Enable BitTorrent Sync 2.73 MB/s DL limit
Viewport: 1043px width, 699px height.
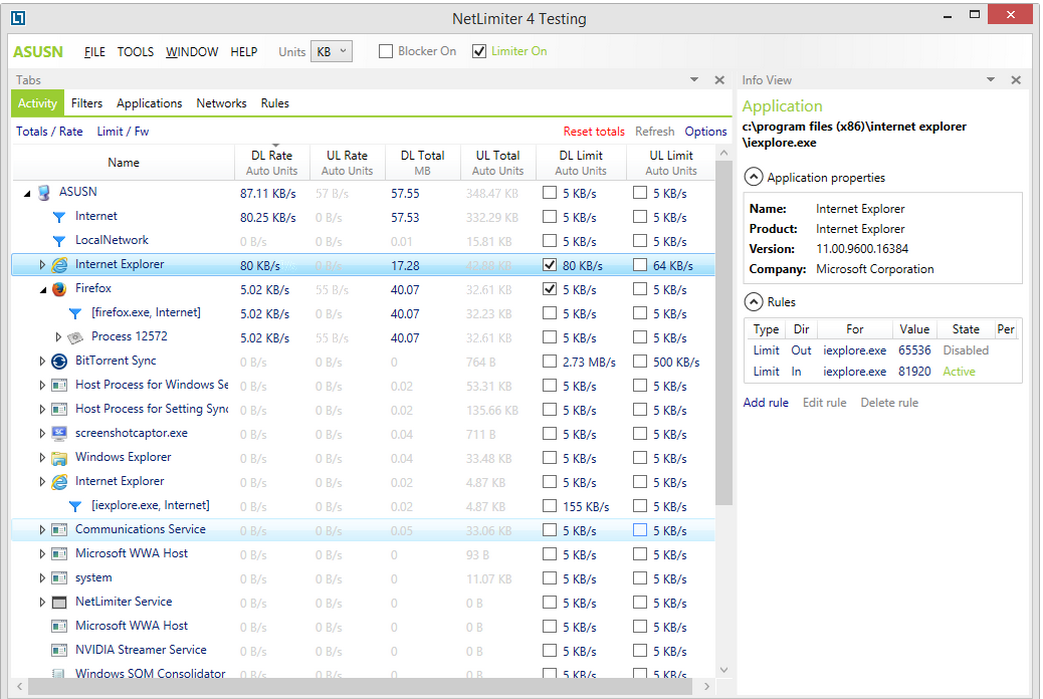click(x=549, y=361)
